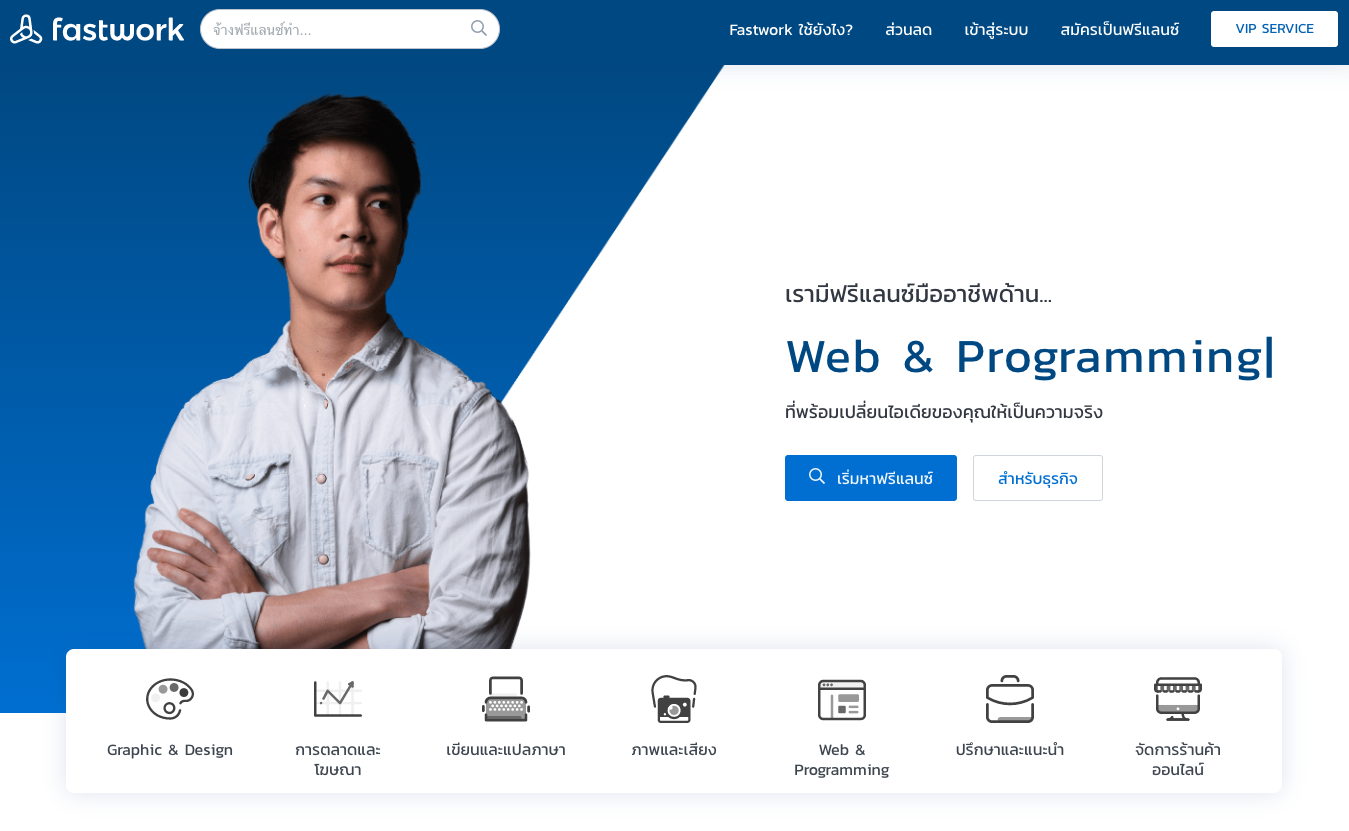Select the สำหรับธุรกิจ business button
1349x831 pixels.
tap(1038, 478)
